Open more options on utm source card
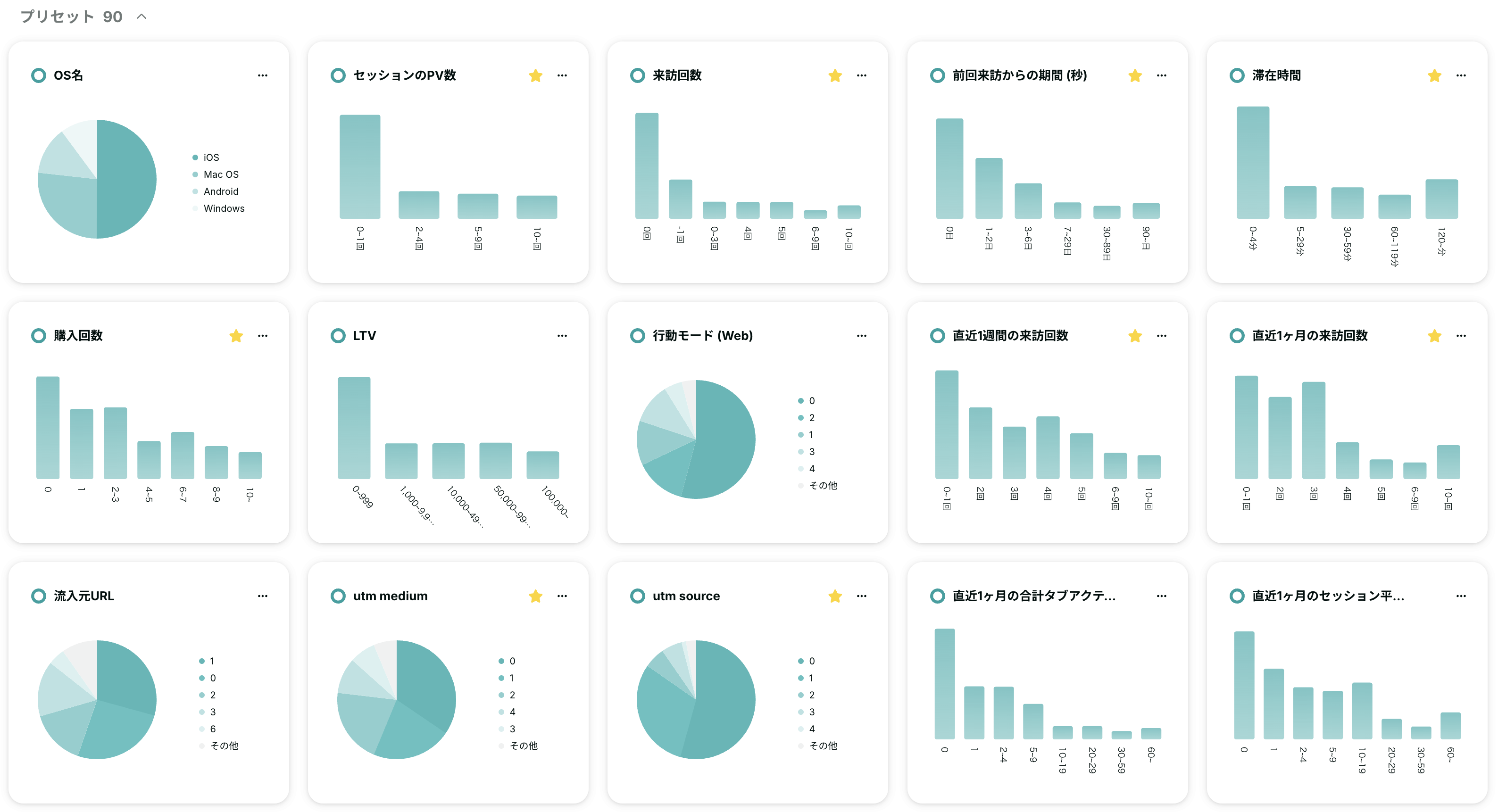 (x=861, y=597)
